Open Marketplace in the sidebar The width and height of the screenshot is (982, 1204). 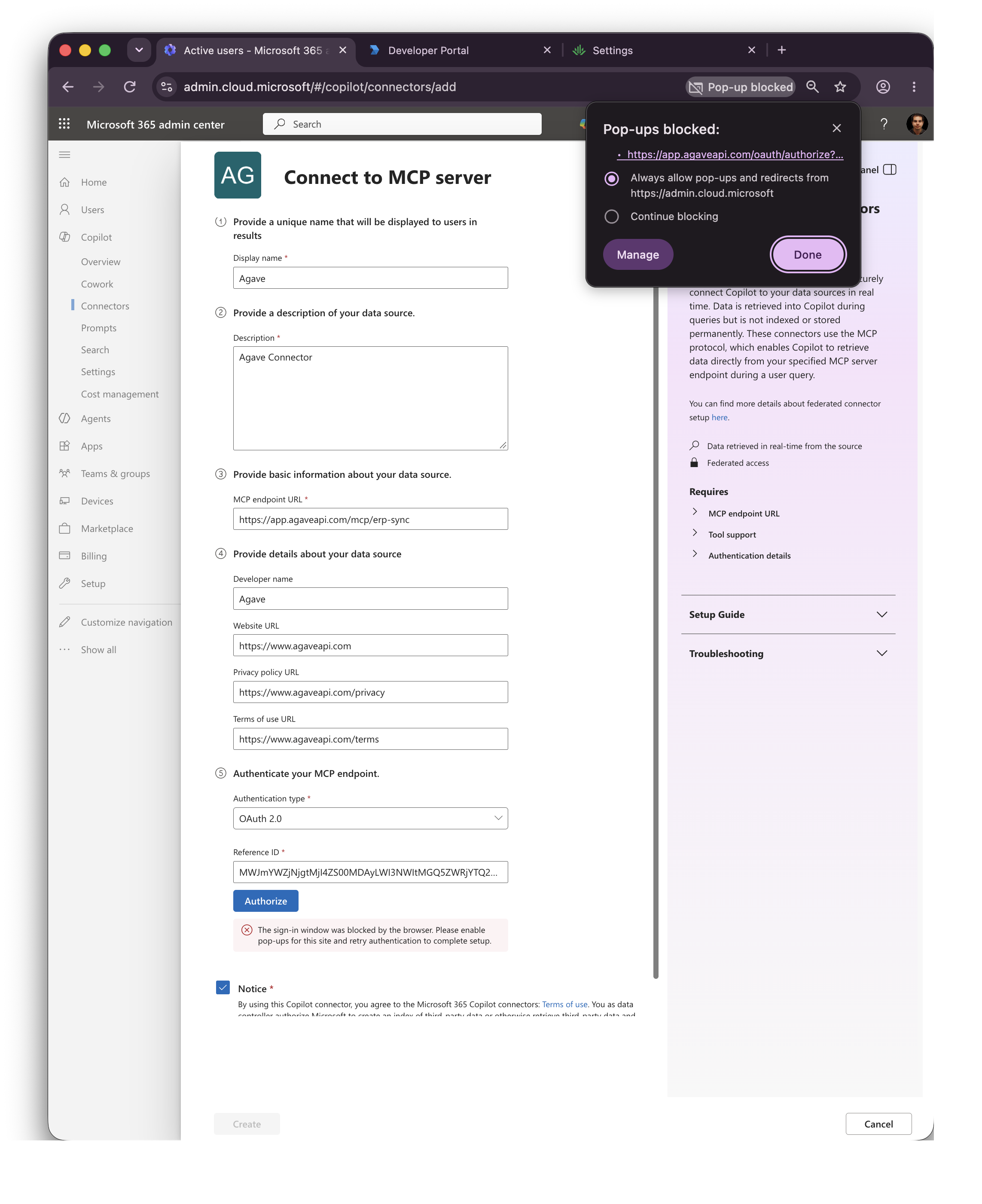(x=107, y=529)
